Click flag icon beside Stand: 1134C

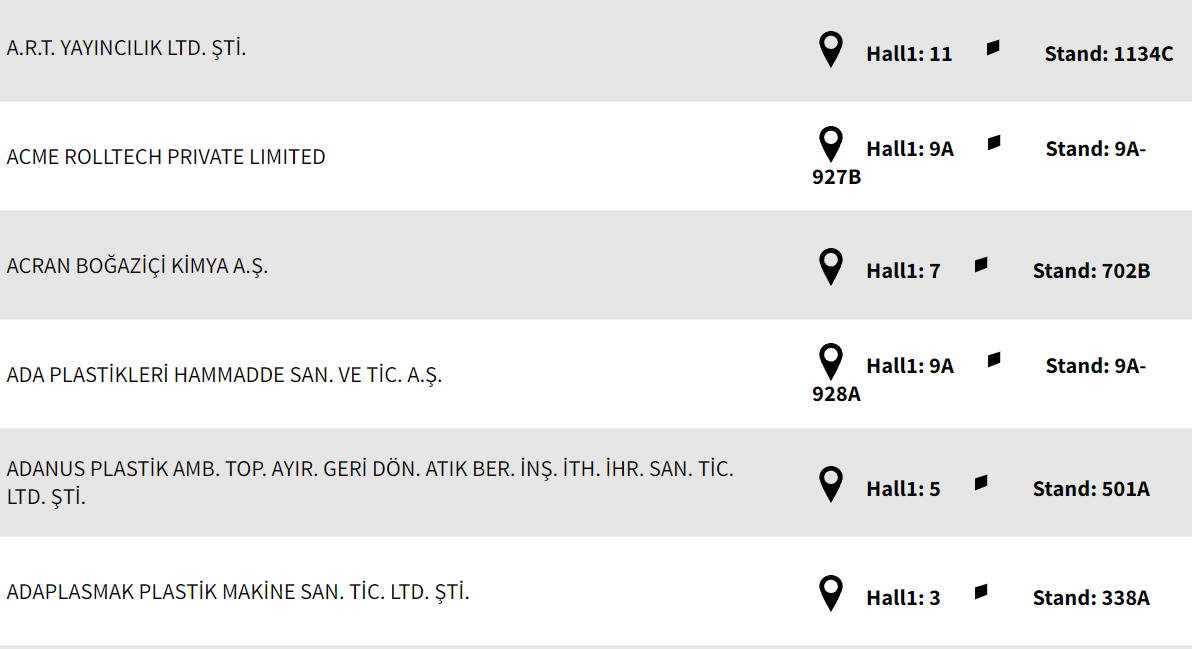[993, 48]
